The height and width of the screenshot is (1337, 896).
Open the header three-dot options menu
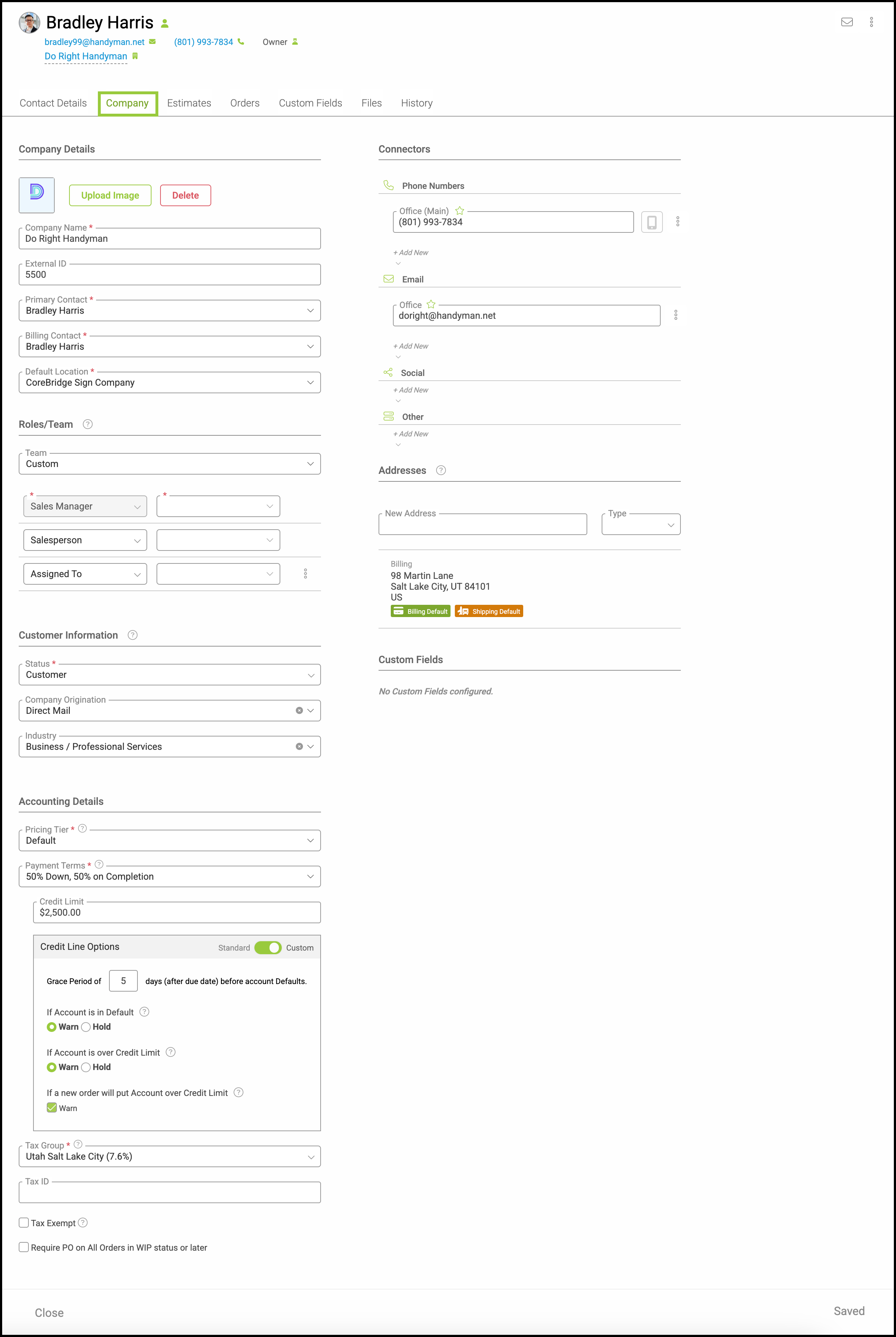[871, 22]
